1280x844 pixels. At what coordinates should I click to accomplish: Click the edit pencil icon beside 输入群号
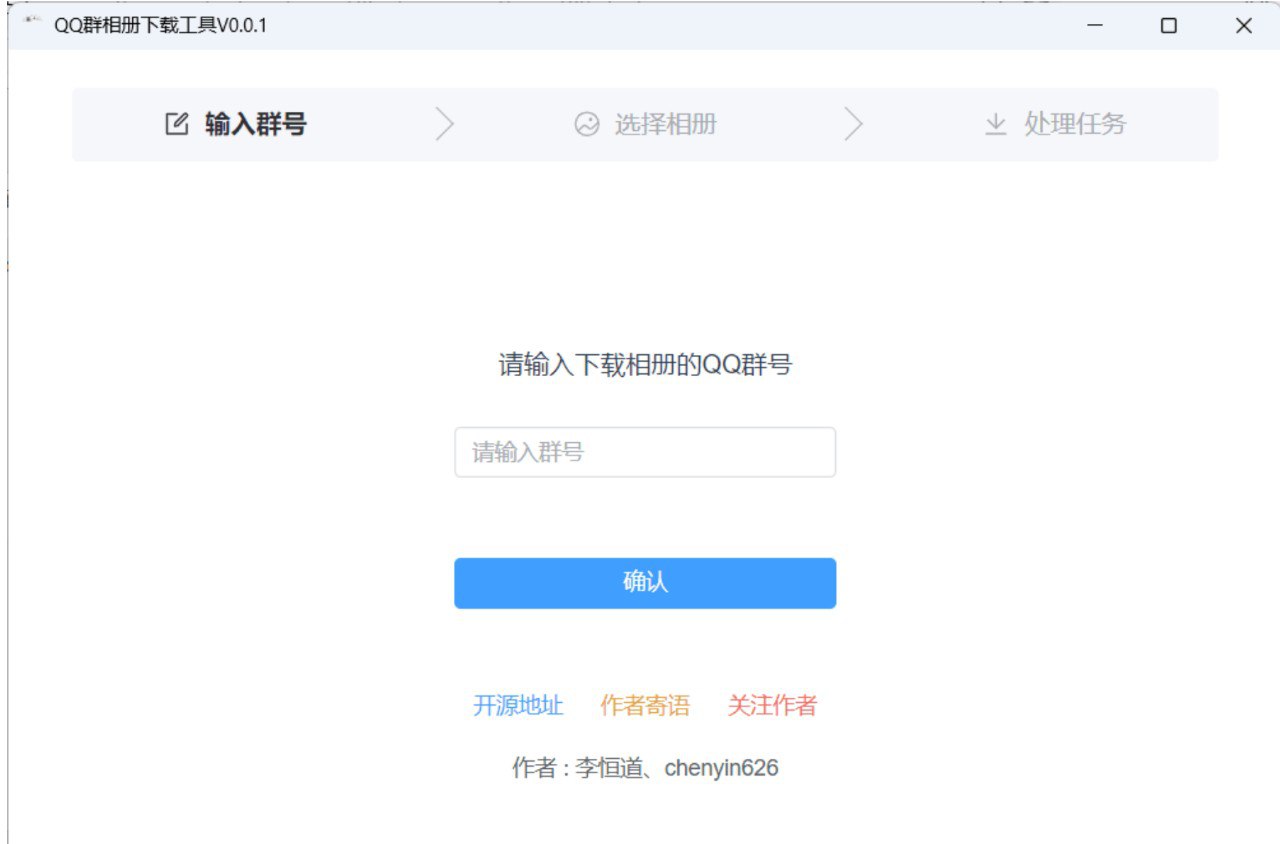click(x=176, y=125)
